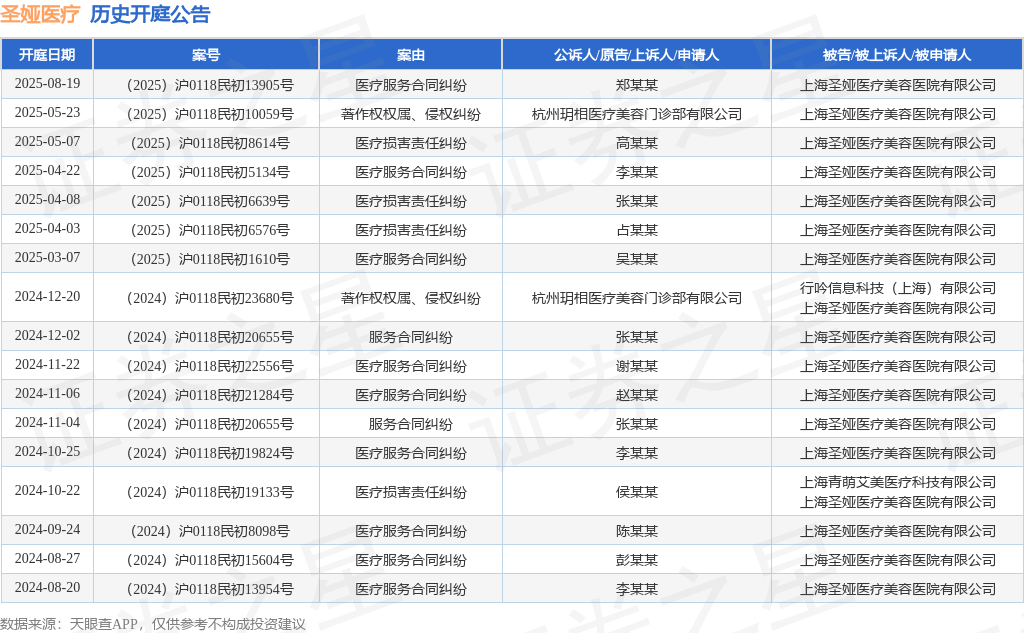Click case number 沪0118民初19824号
Screen dimensions: 1024x633
tap(234, 453)
